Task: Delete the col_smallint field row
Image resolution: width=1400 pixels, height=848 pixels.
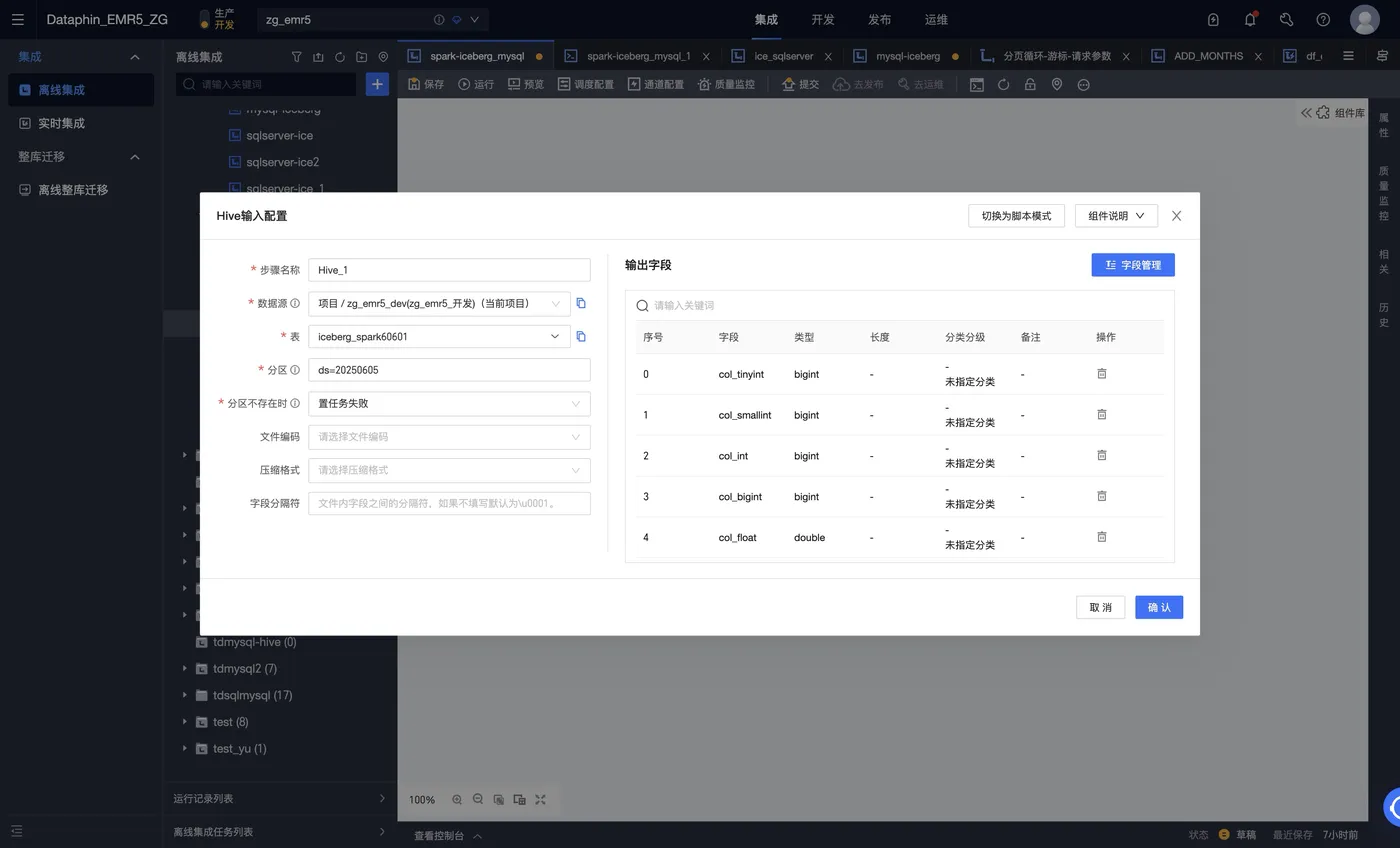Action: [x=1102, y=414]
